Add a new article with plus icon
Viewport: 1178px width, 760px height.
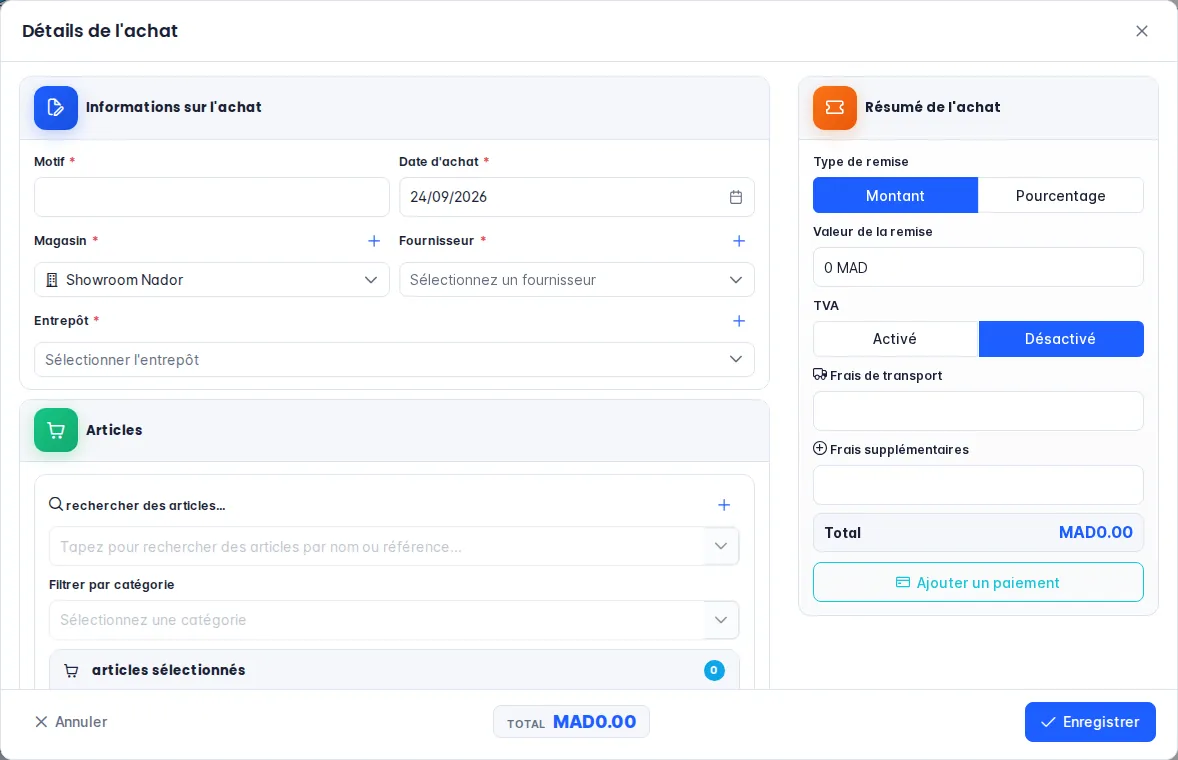[x=723, y=505]
